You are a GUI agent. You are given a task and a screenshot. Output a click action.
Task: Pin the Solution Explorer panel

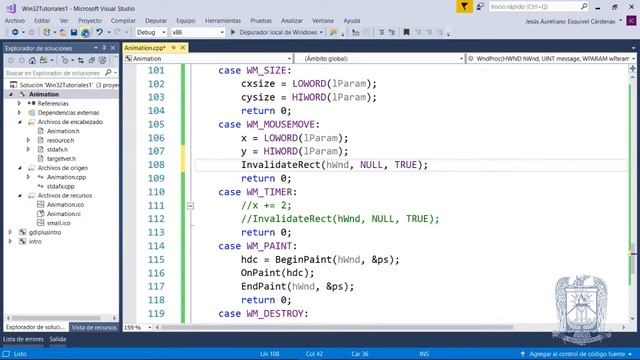(x=104, y=48)
